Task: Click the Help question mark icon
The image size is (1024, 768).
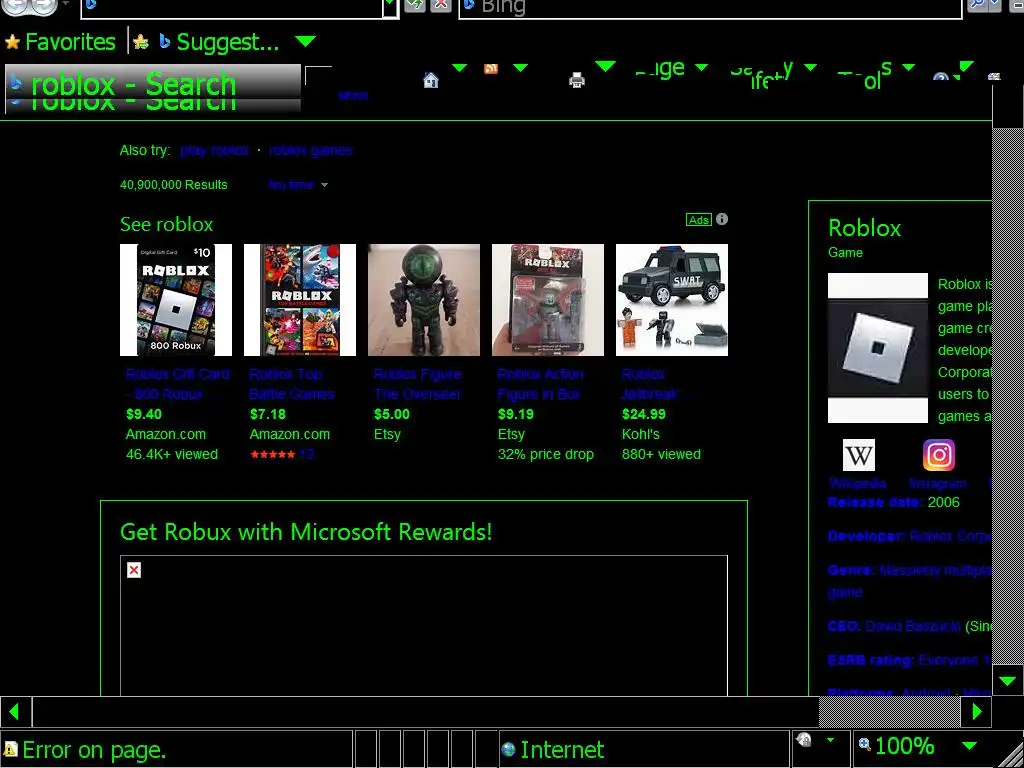Action: coord(940,78)
